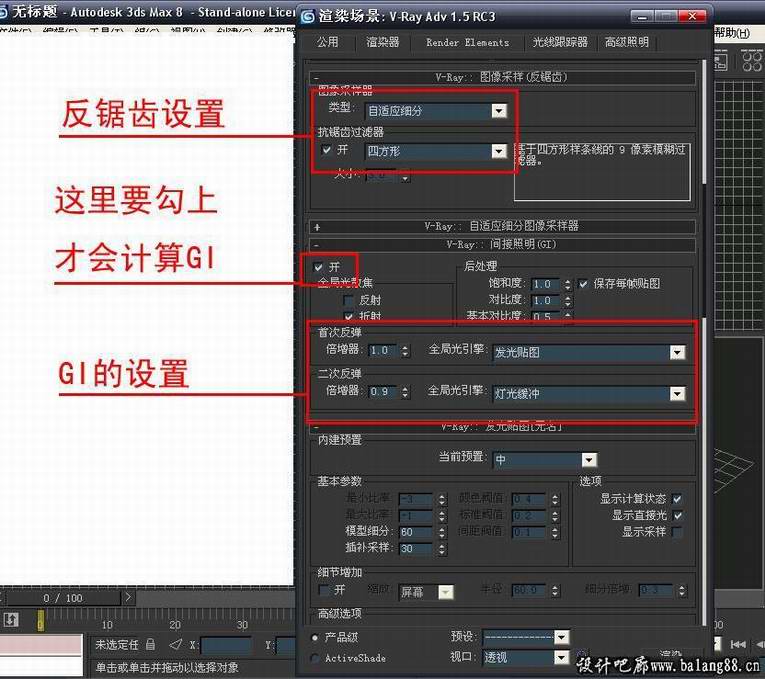Enable 显示采样 checkbox
The width and height of the screenshot is (765, 679).
pos(677,532)
